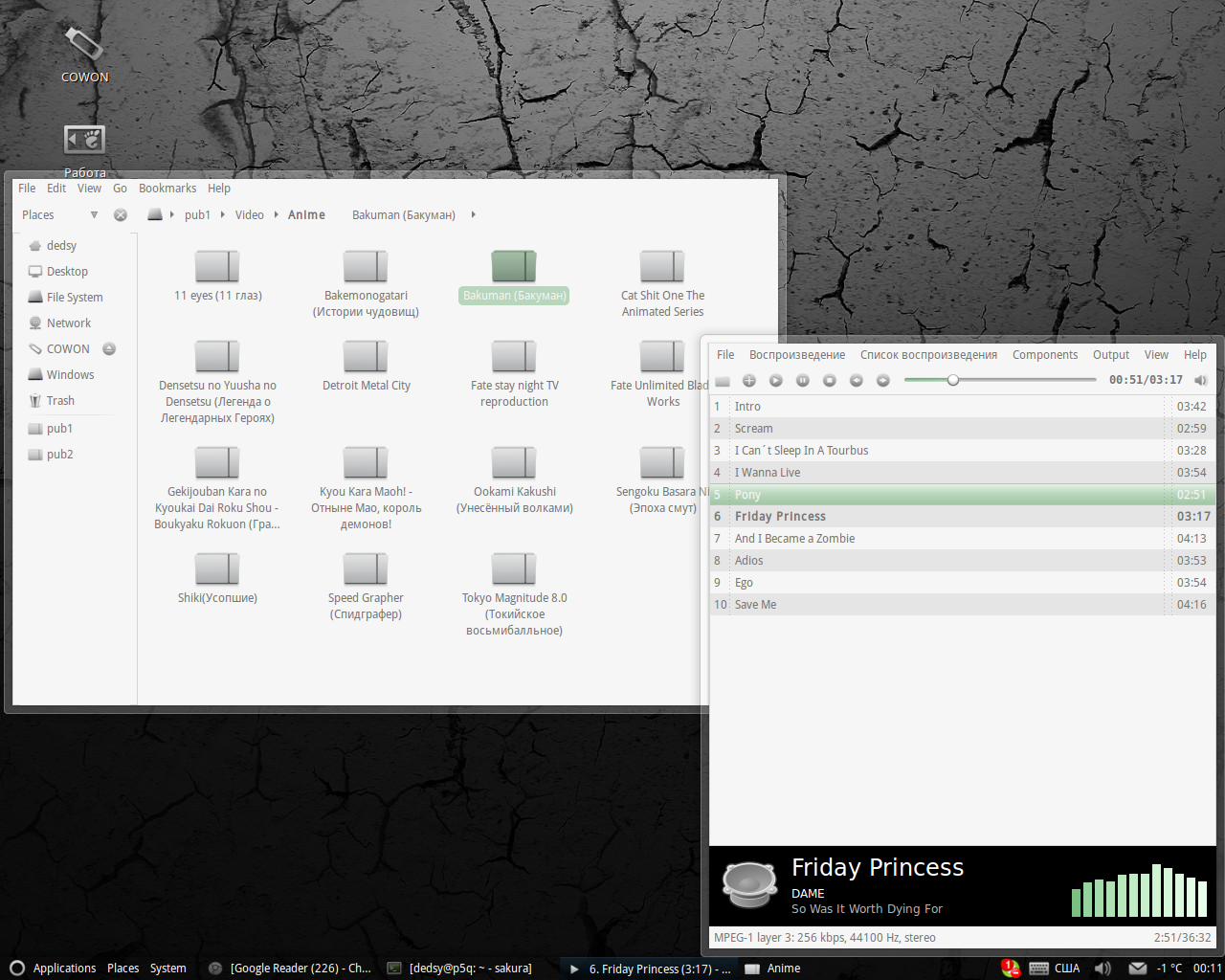Eject the COWON device in sidebar
Viewport: 1225px width, 980px height.
point(109,349)
